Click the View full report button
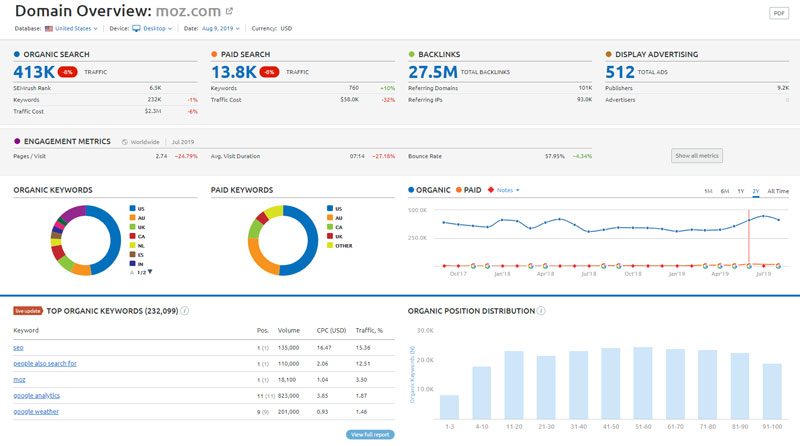The image size is (800, 446). [370, 435]
